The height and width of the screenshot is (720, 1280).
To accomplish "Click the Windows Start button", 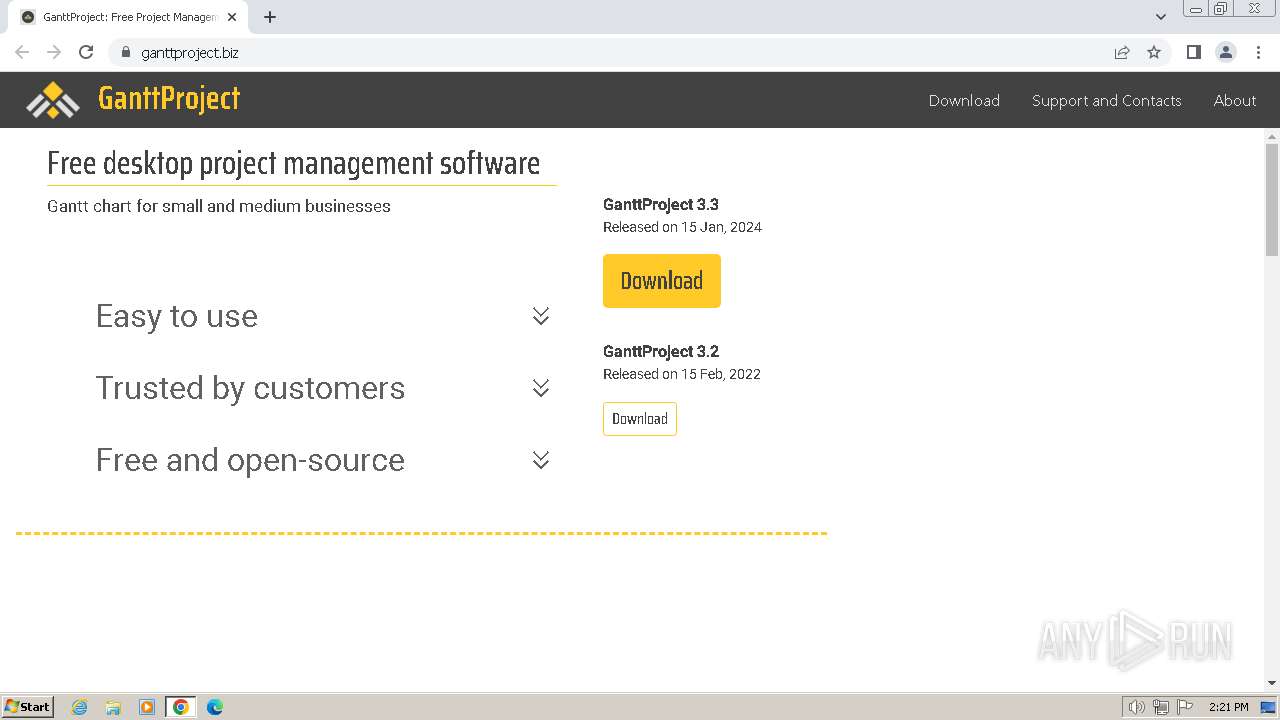I will [27, 707].
